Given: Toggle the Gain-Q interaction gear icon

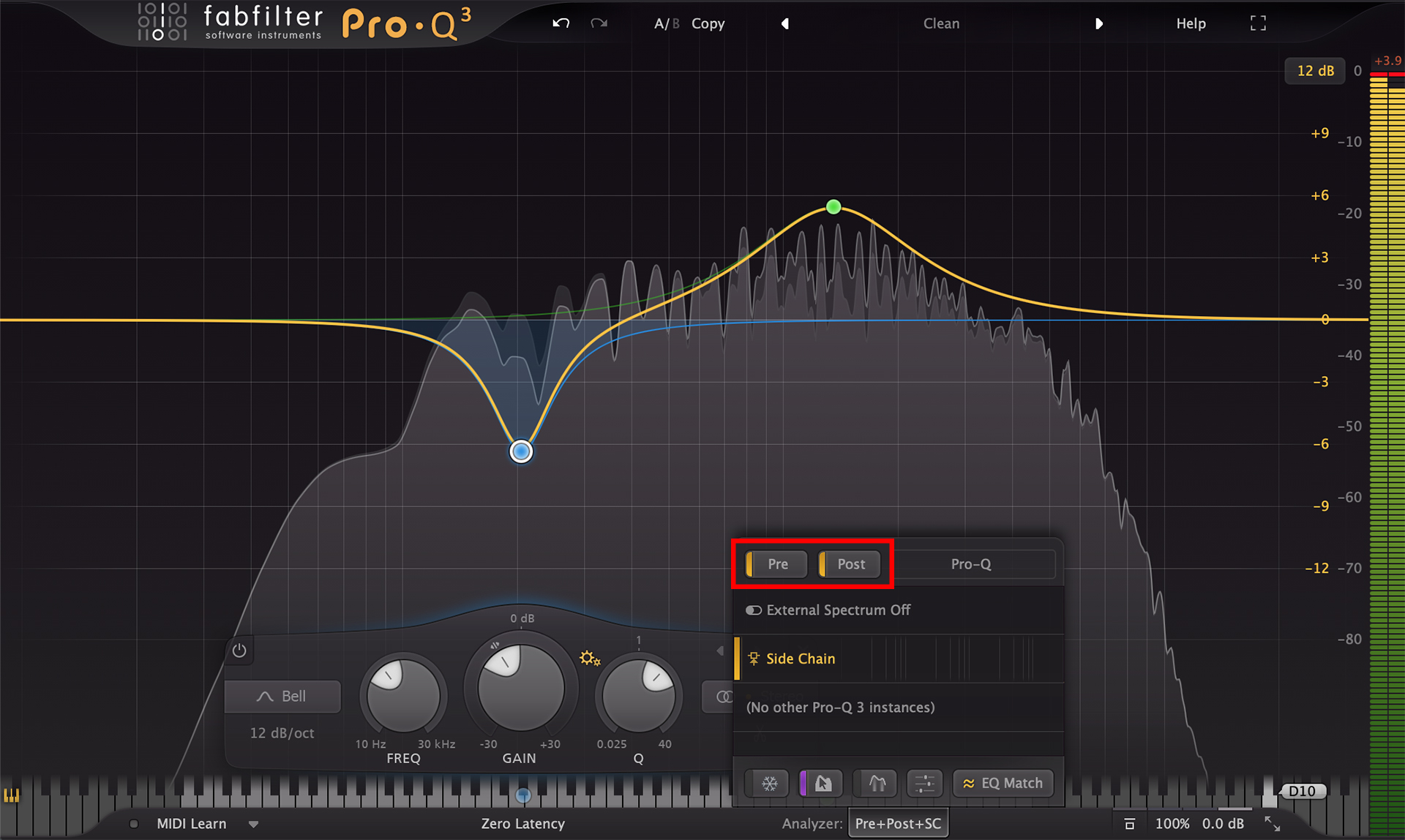Looking at the screenshot, I should 590,659.
